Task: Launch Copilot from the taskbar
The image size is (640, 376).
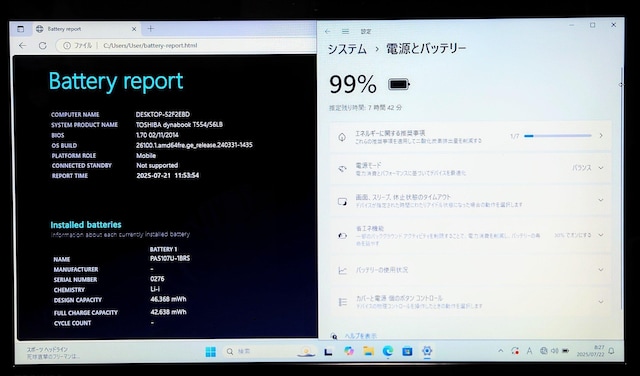Action: [349, 351]
